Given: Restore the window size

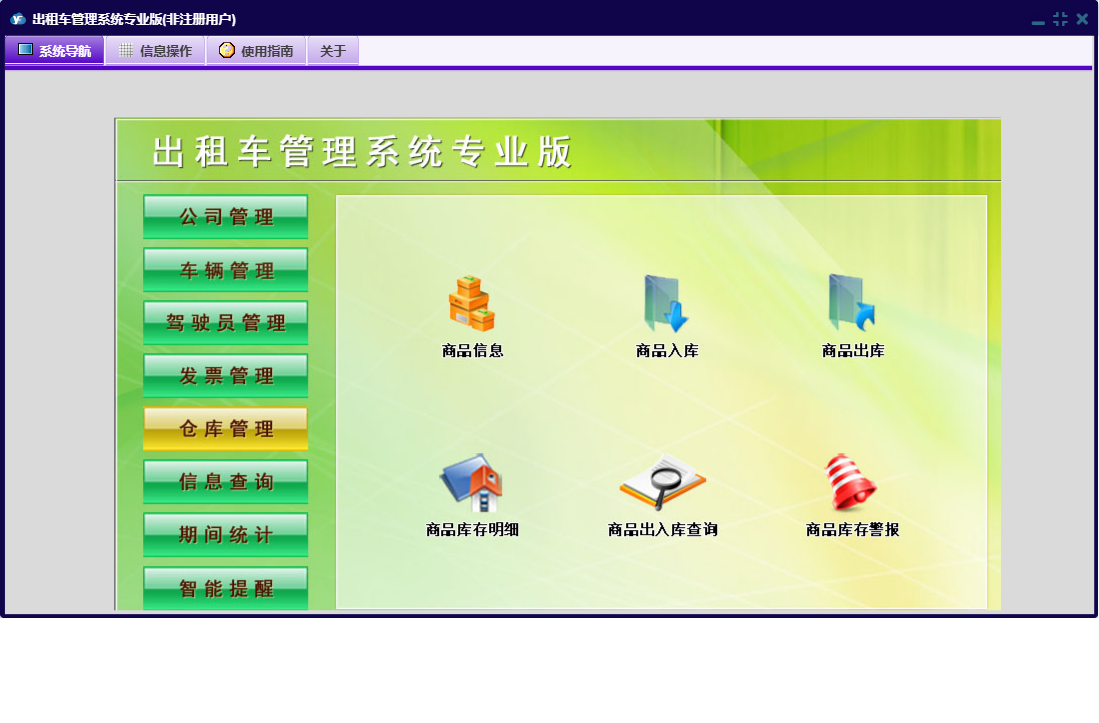Looking at the screenshot, I should 1060,19.
